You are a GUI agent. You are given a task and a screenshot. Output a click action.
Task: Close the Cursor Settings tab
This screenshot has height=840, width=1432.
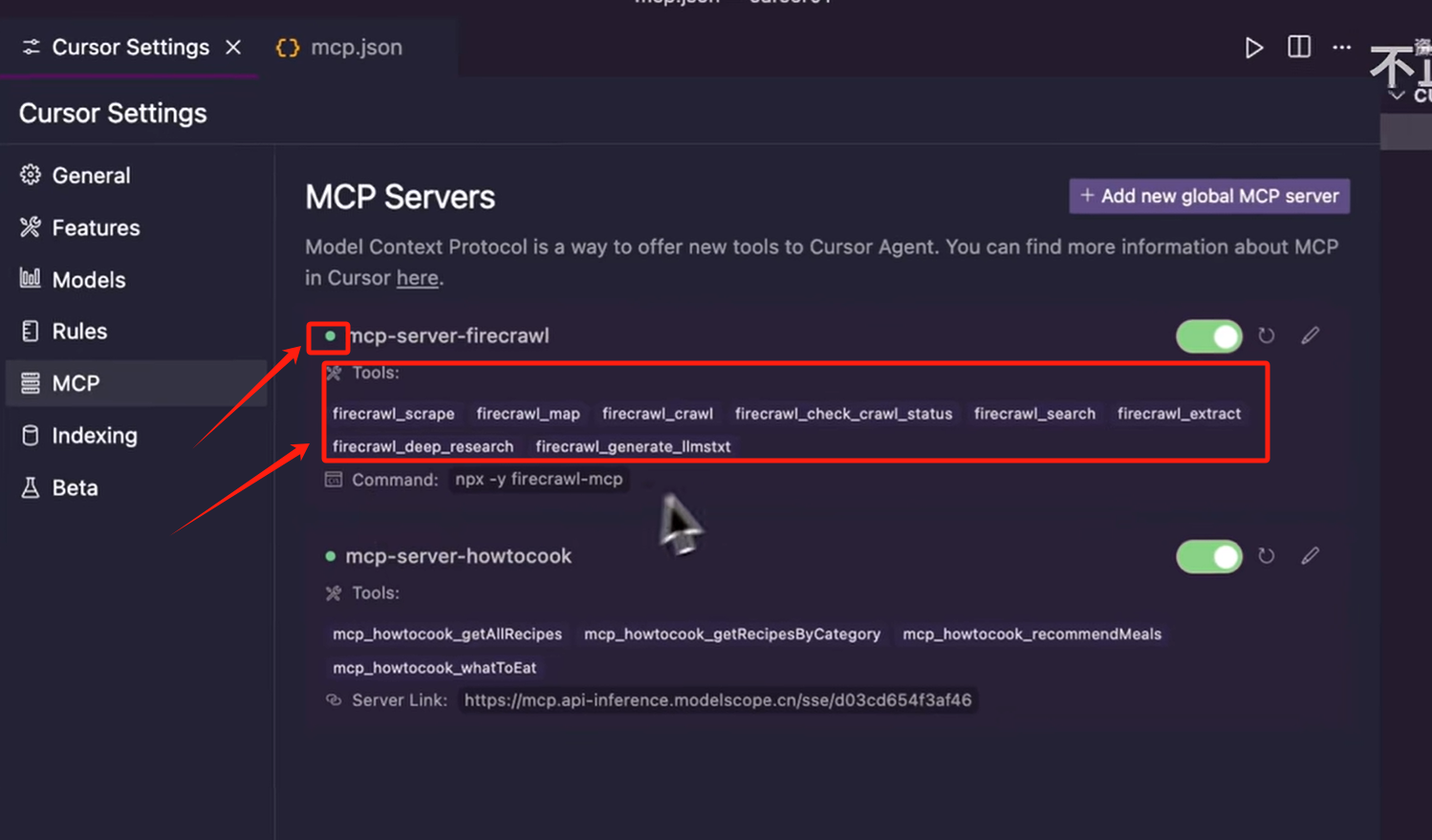233,47
